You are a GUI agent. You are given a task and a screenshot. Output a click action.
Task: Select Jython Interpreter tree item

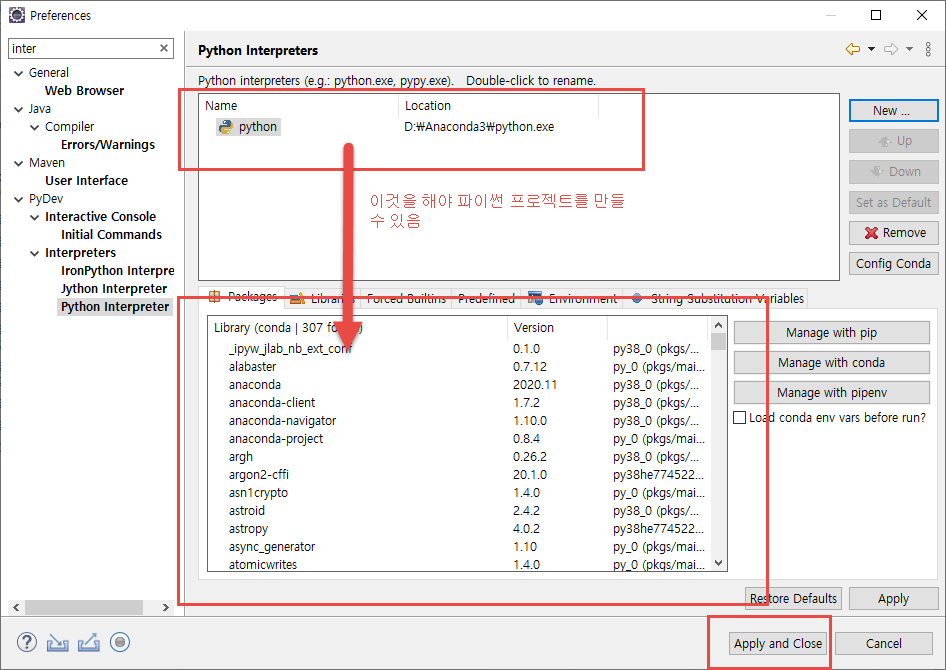click(x=114, y=289)
